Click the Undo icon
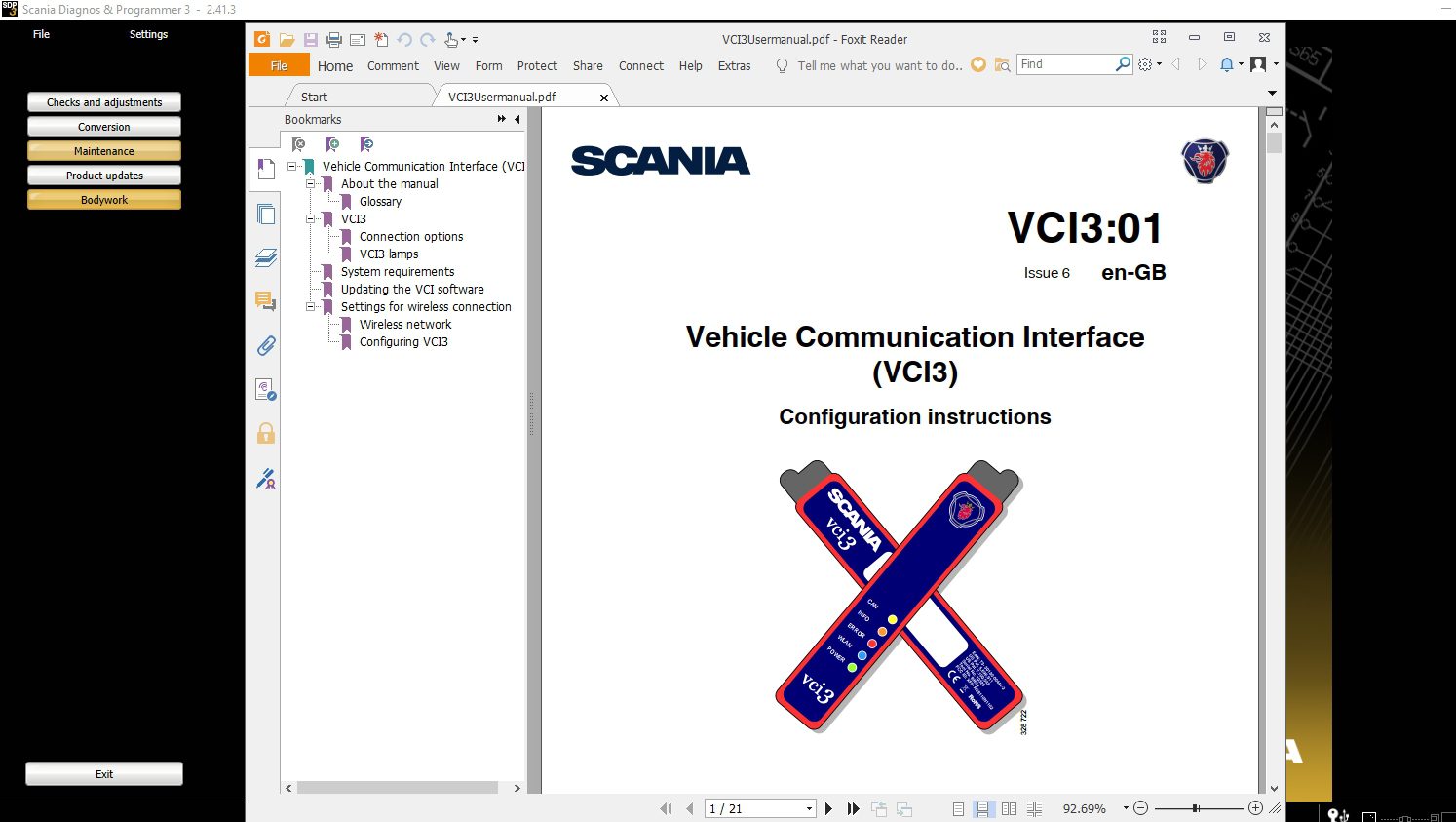Screen dimensions: 1456x822 [405, 39]
